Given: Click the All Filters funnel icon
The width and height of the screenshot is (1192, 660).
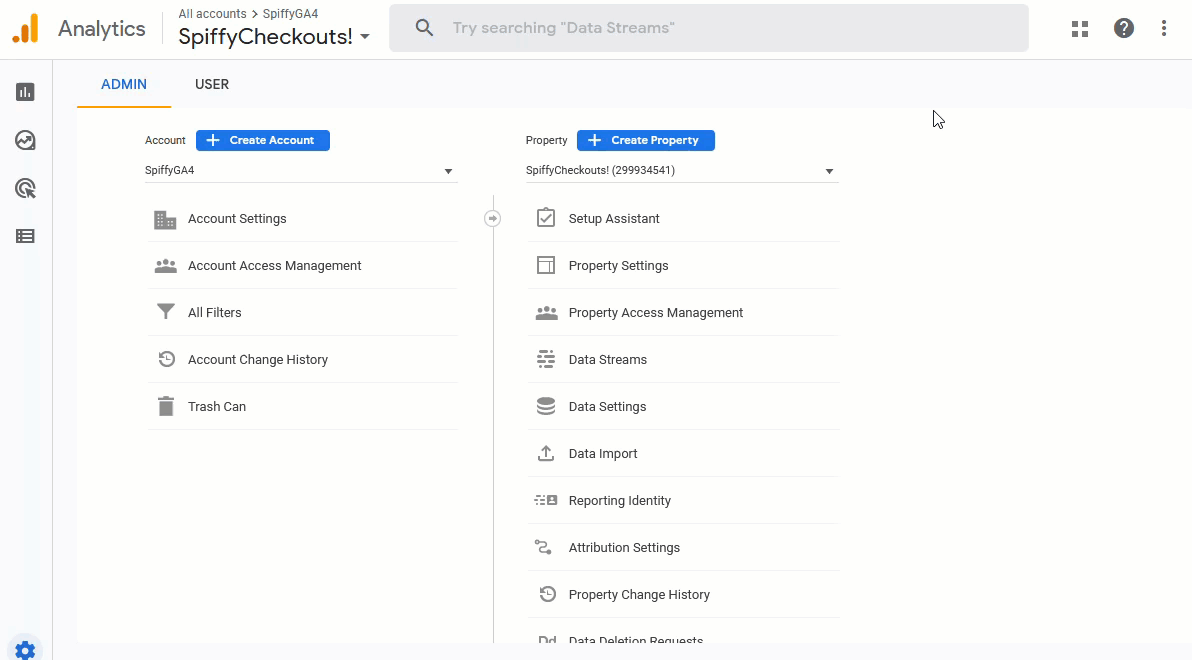Looking at the screenshot, I should pyautogui.click(x=166, y=313).
